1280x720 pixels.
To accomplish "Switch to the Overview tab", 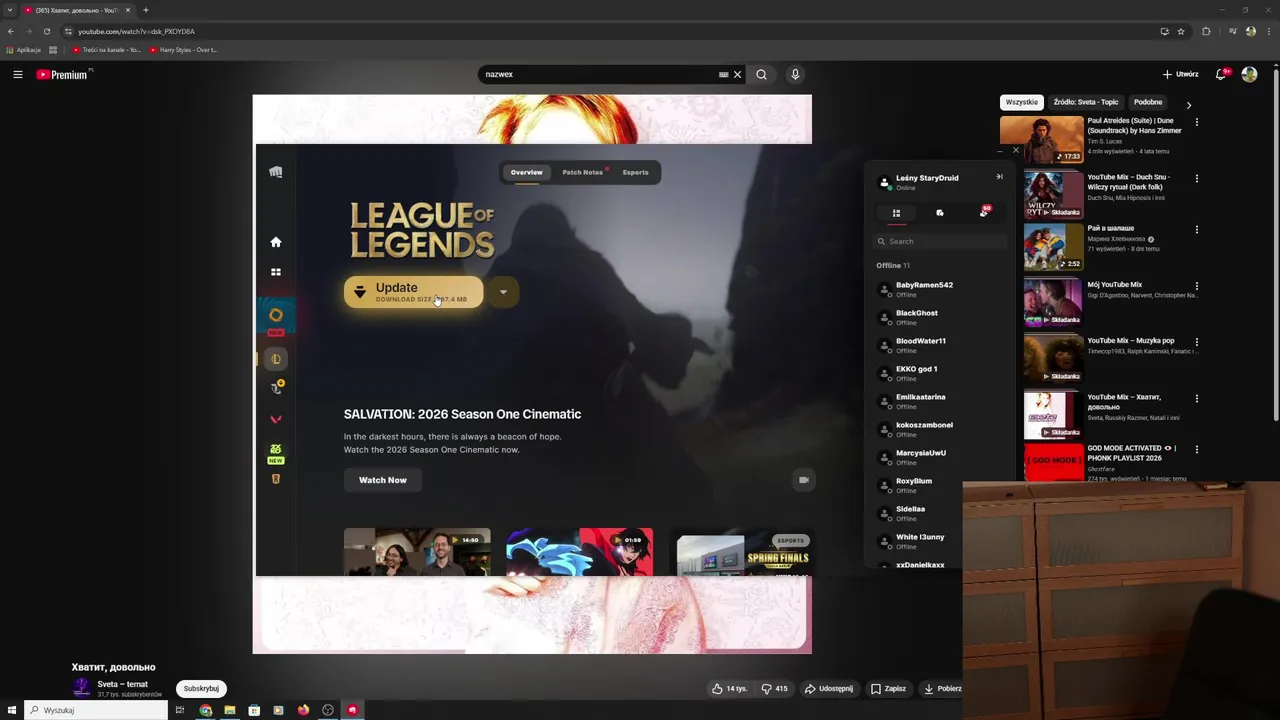I will tap(527, 172).
